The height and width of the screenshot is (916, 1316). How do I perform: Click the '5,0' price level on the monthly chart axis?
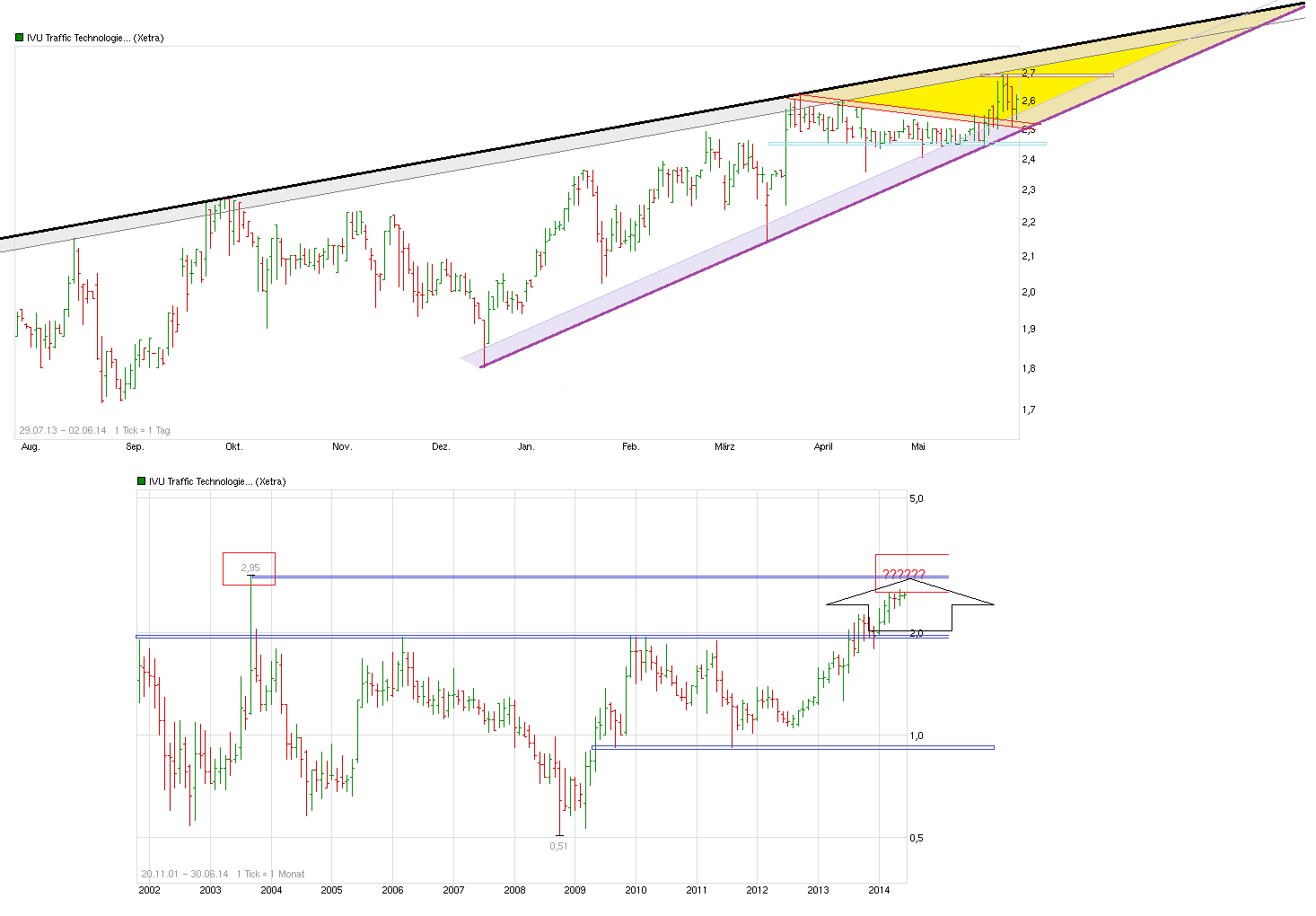916,499
